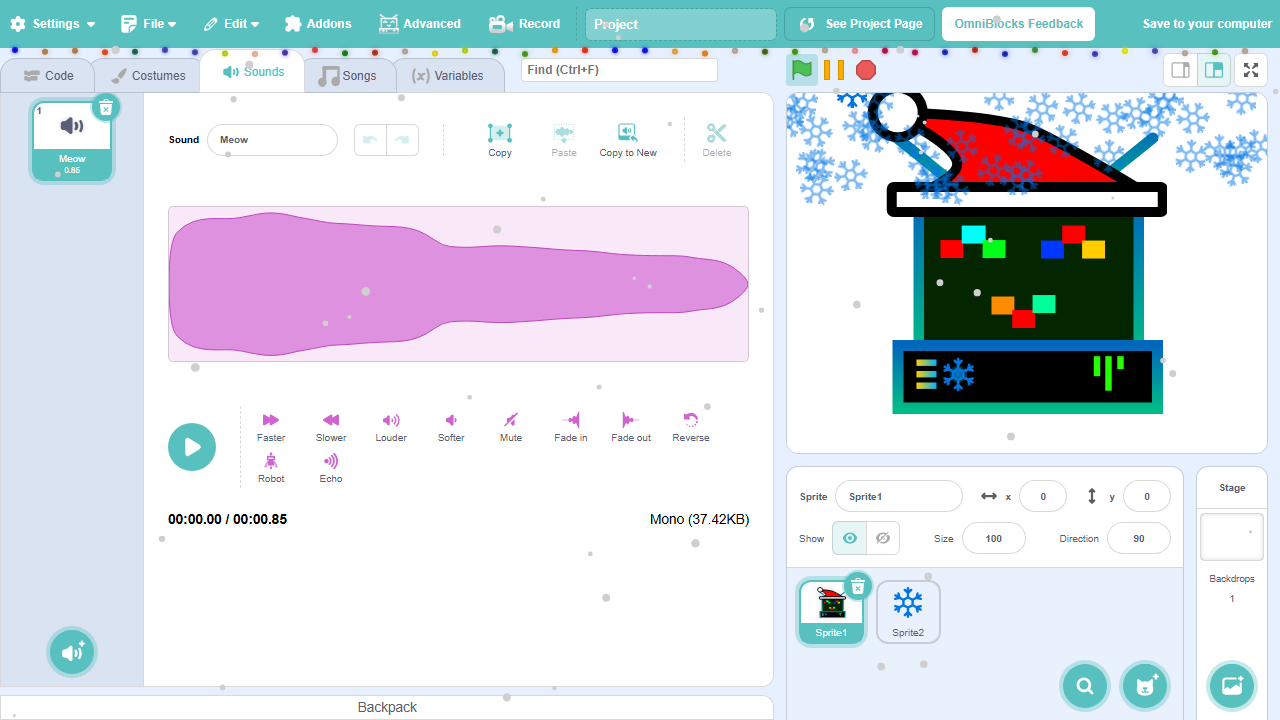Expand the Backpack panel
Viewport: 1280px width, 720px height.
coord(387,707)
